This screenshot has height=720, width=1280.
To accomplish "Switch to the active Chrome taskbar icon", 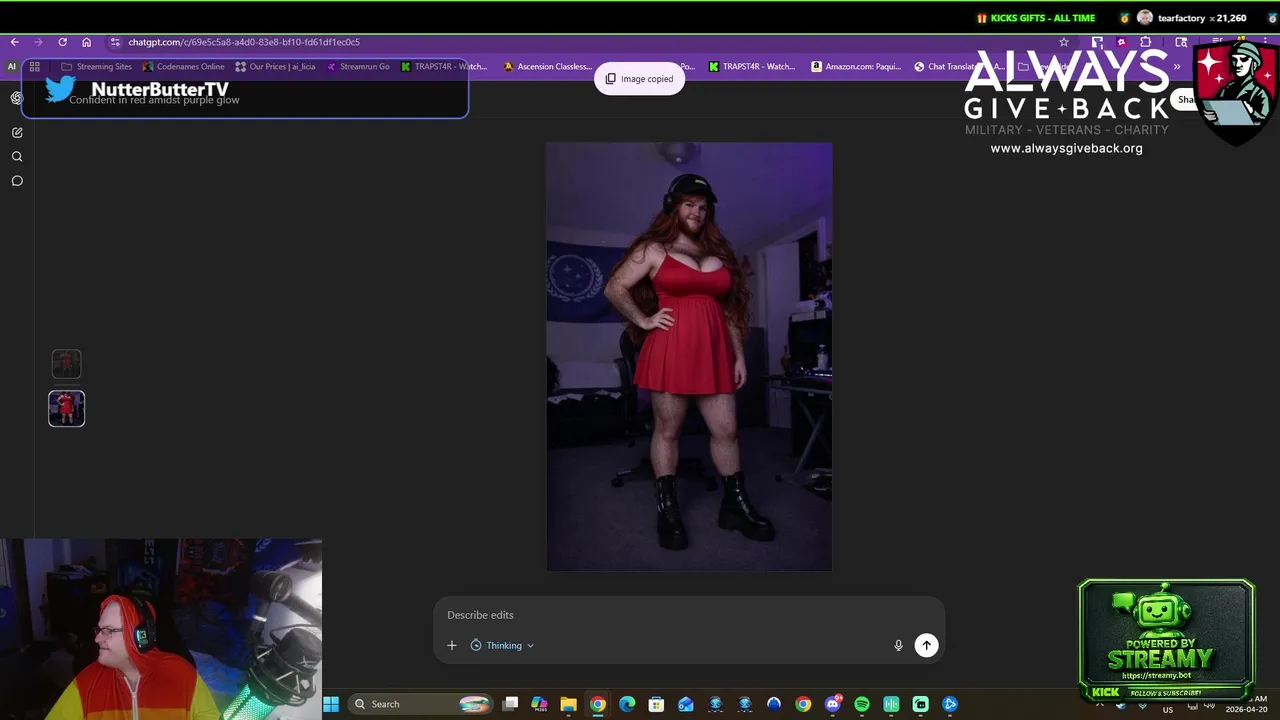I will pos(597,704).
